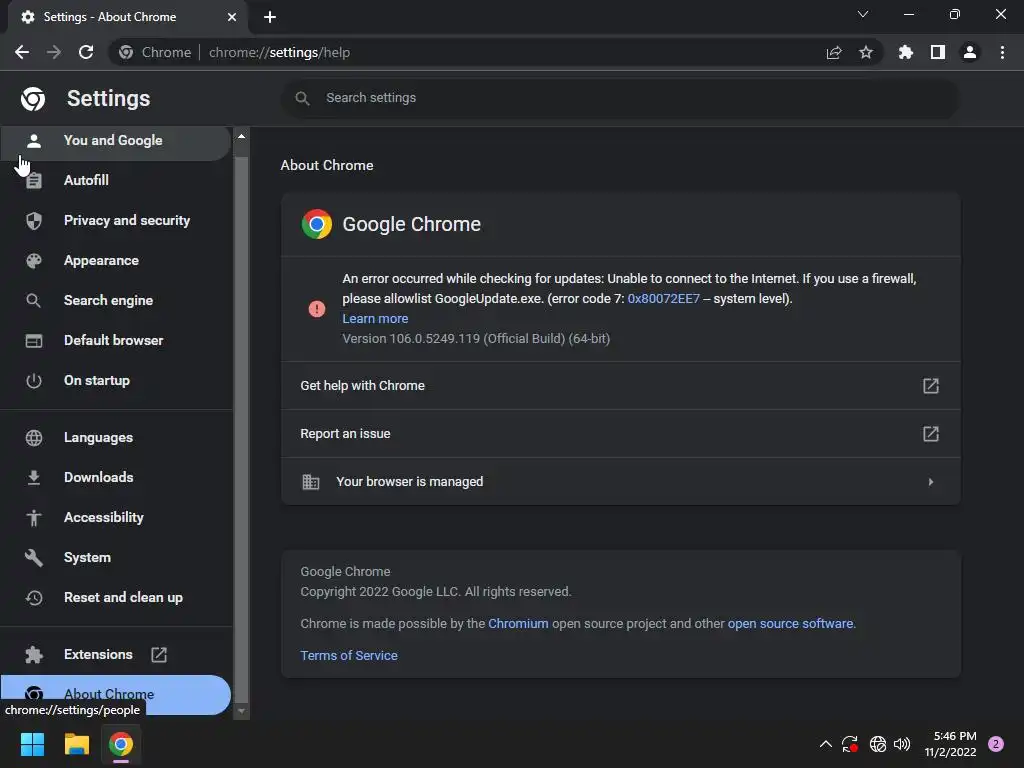Click the red update error icon
Viewport: 1024px width, 768px height.
coord(317,309)
